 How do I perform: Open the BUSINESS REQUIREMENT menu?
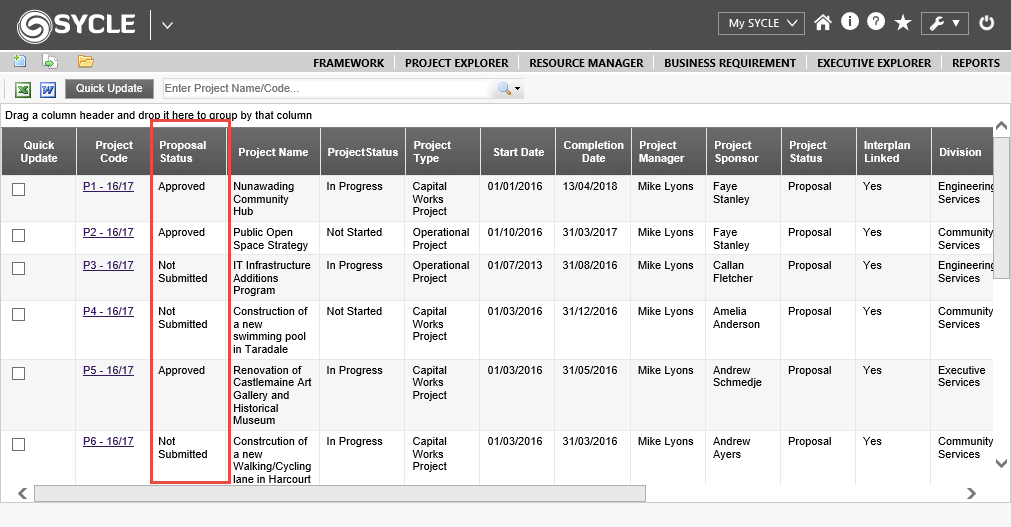730,63
